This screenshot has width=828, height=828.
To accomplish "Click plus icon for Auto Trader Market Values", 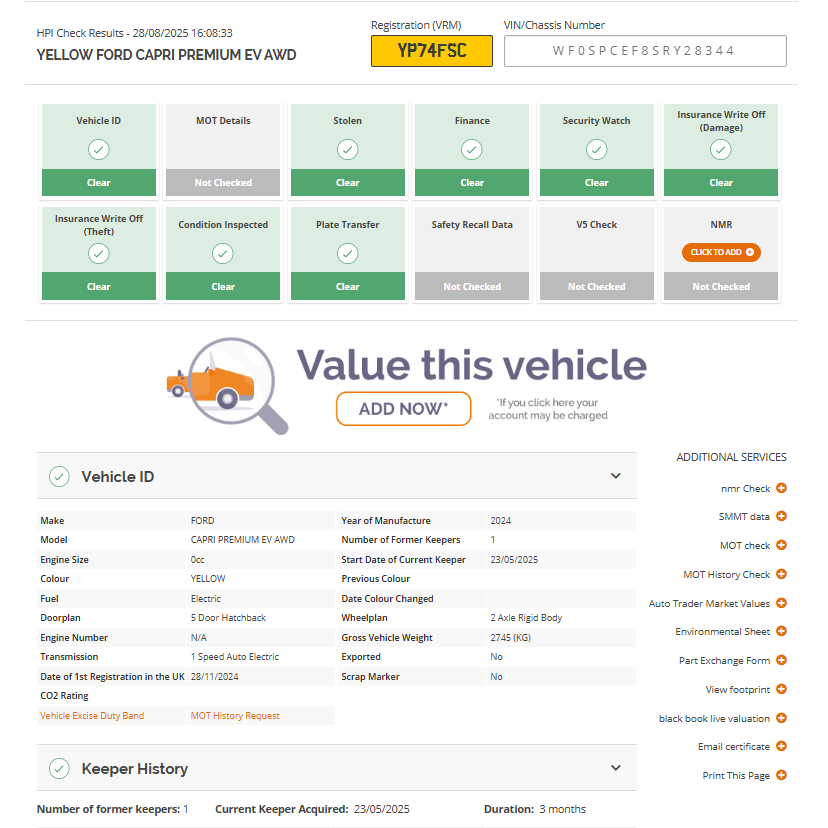I will point(782,603).
